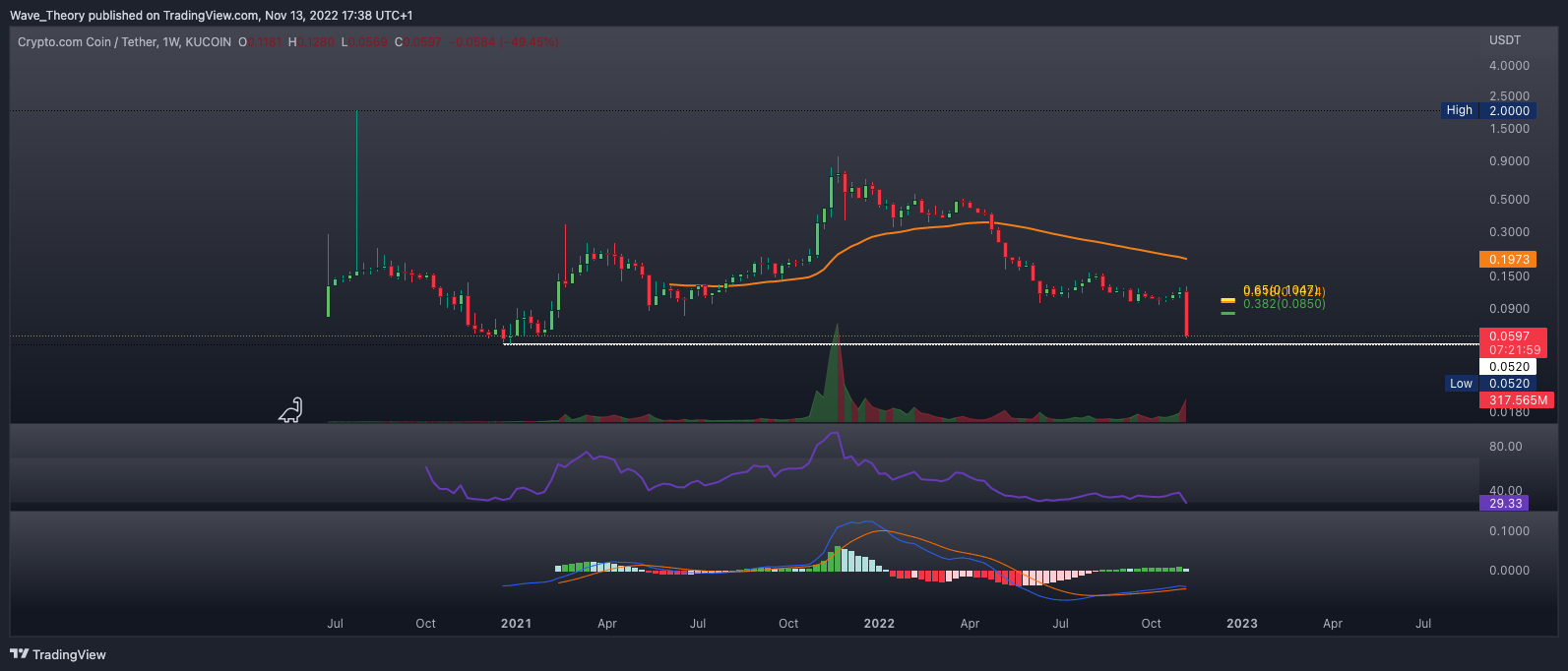Click the 2021 label on the time axis
The width and height of the screenshot is (1568, 671).
click(516, 624)
